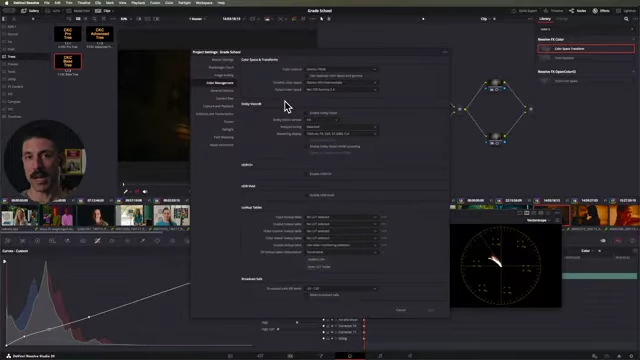
Task: Enable HDR10+ checkbox
Action: coord(307,174)
